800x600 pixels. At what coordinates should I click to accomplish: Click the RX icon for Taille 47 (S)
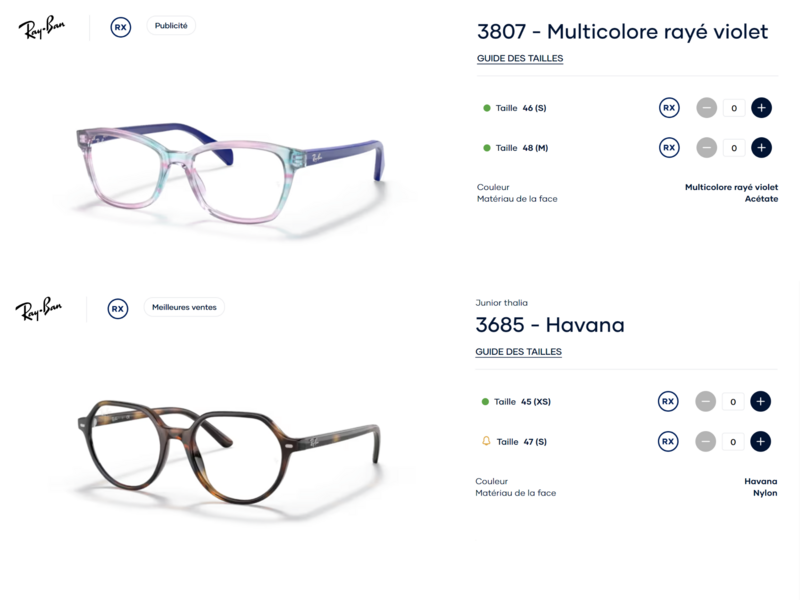[668, 441]
